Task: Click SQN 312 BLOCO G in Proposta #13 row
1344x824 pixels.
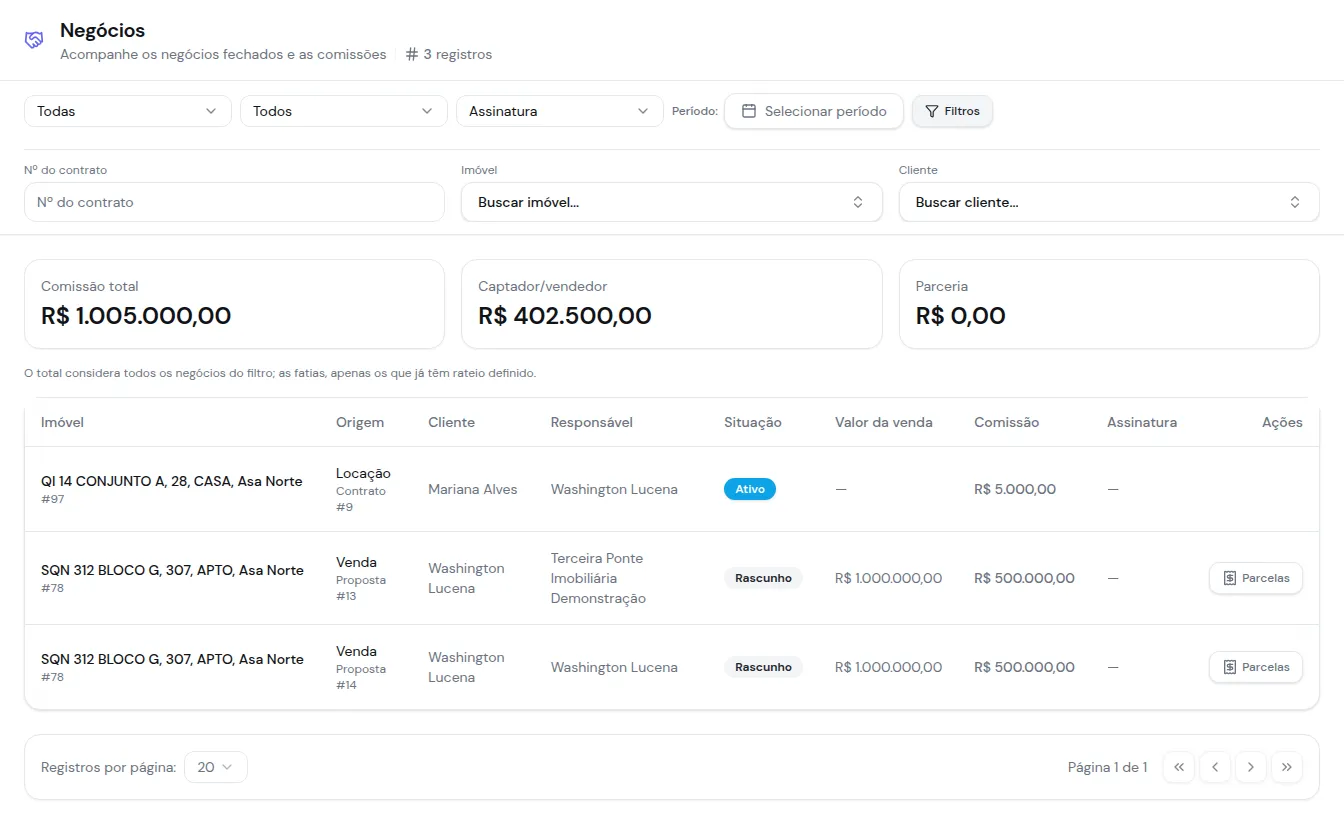Action: click(172, 570)
